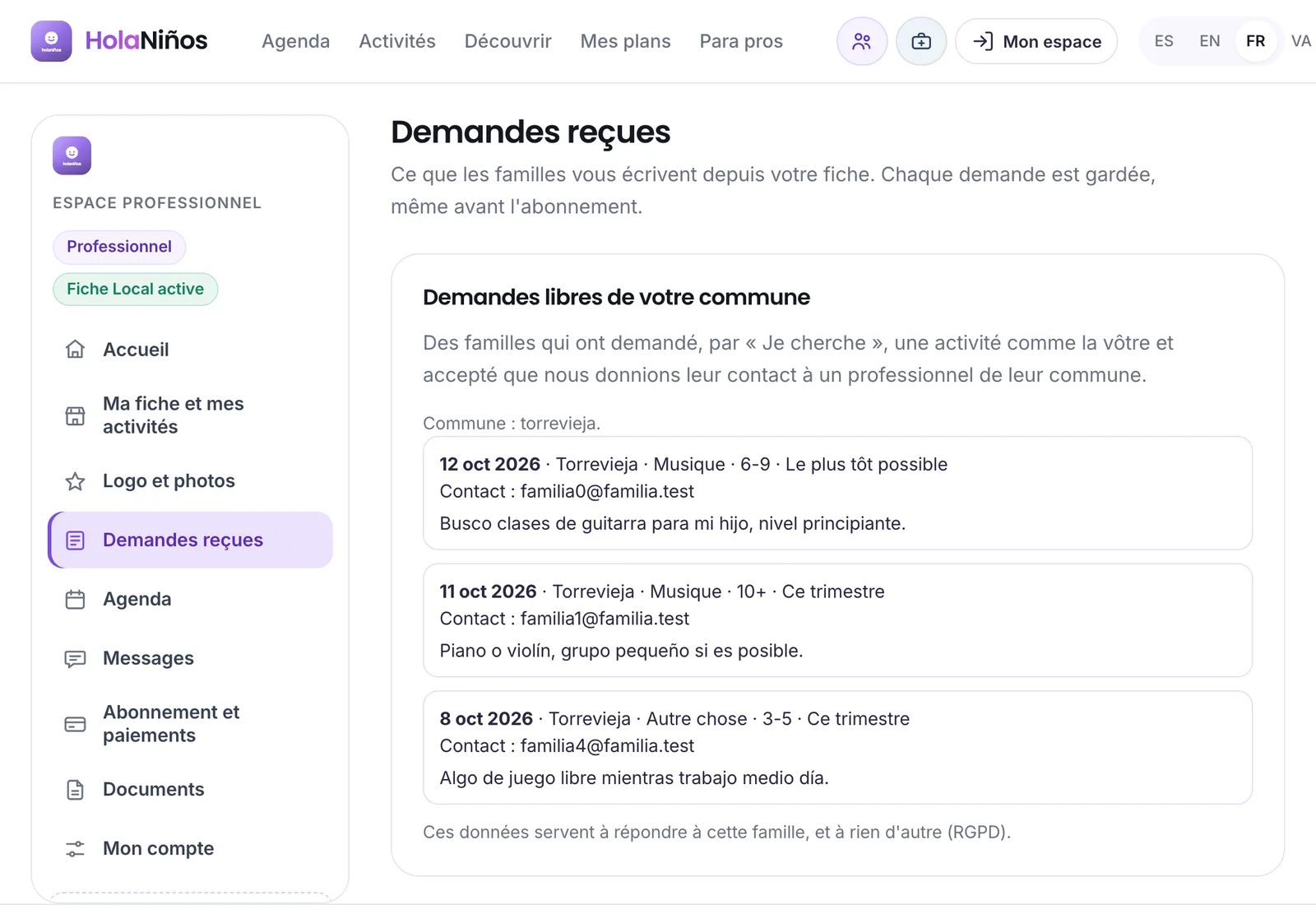Image resolution: width=1316 pixels, height=923 pixels.
Task: Open Agenda in the top navigation
Action: point(295,41)
